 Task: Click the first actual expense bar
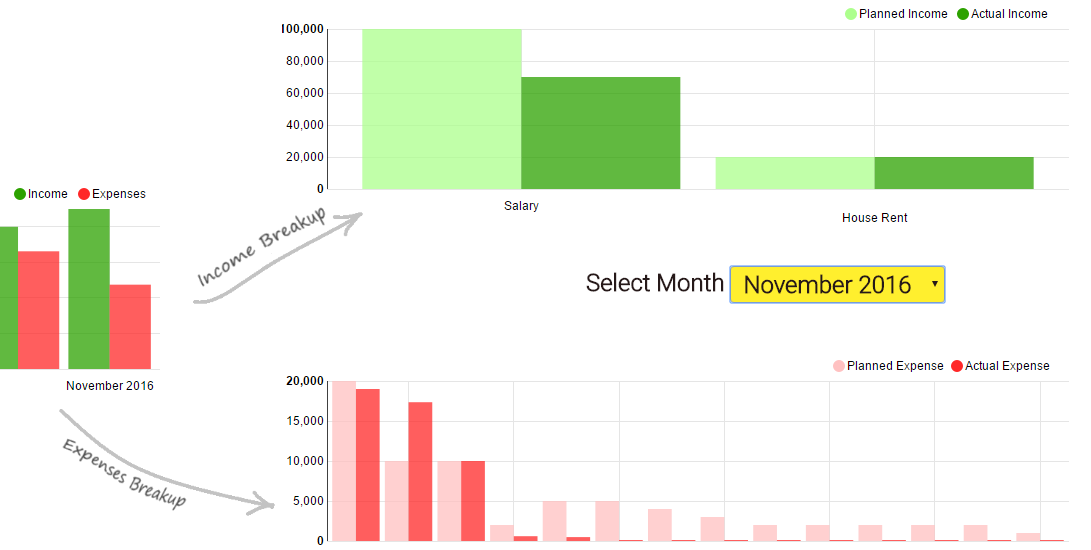368,465
